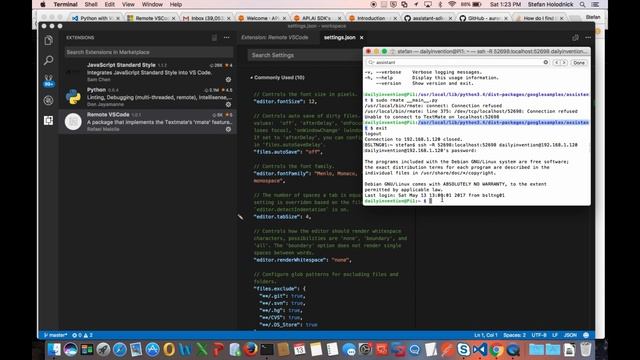Open the Terminal menu in the menu bar

[x=65, y=4]
